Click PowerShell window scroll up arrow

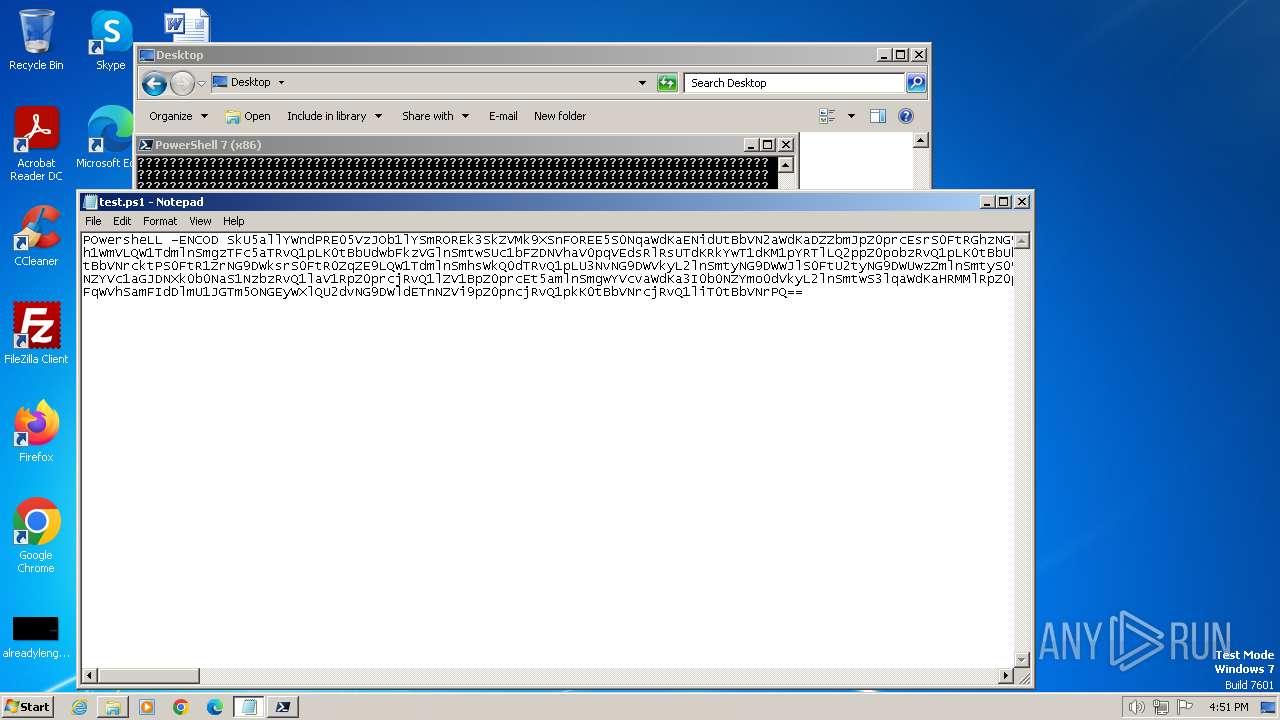(x=786, y=166)
